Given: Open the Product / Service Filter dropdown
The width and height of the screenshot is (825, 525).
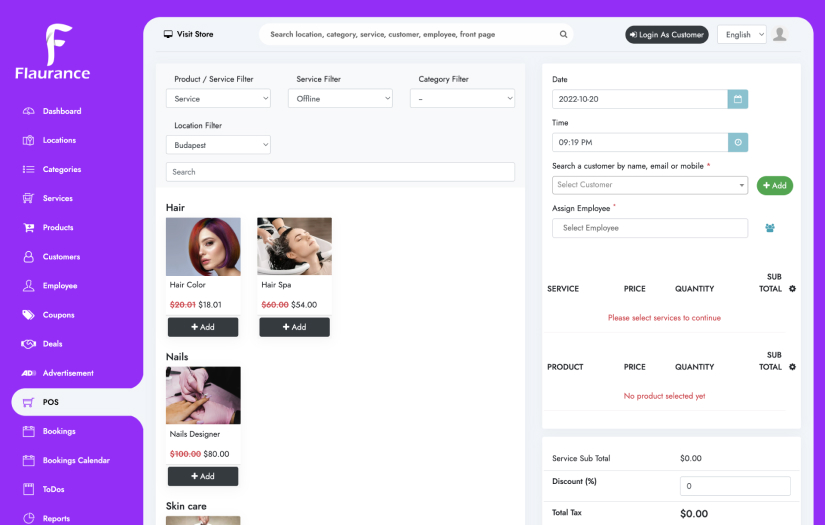Looking at the screenshot, I should tap(218, 98).
